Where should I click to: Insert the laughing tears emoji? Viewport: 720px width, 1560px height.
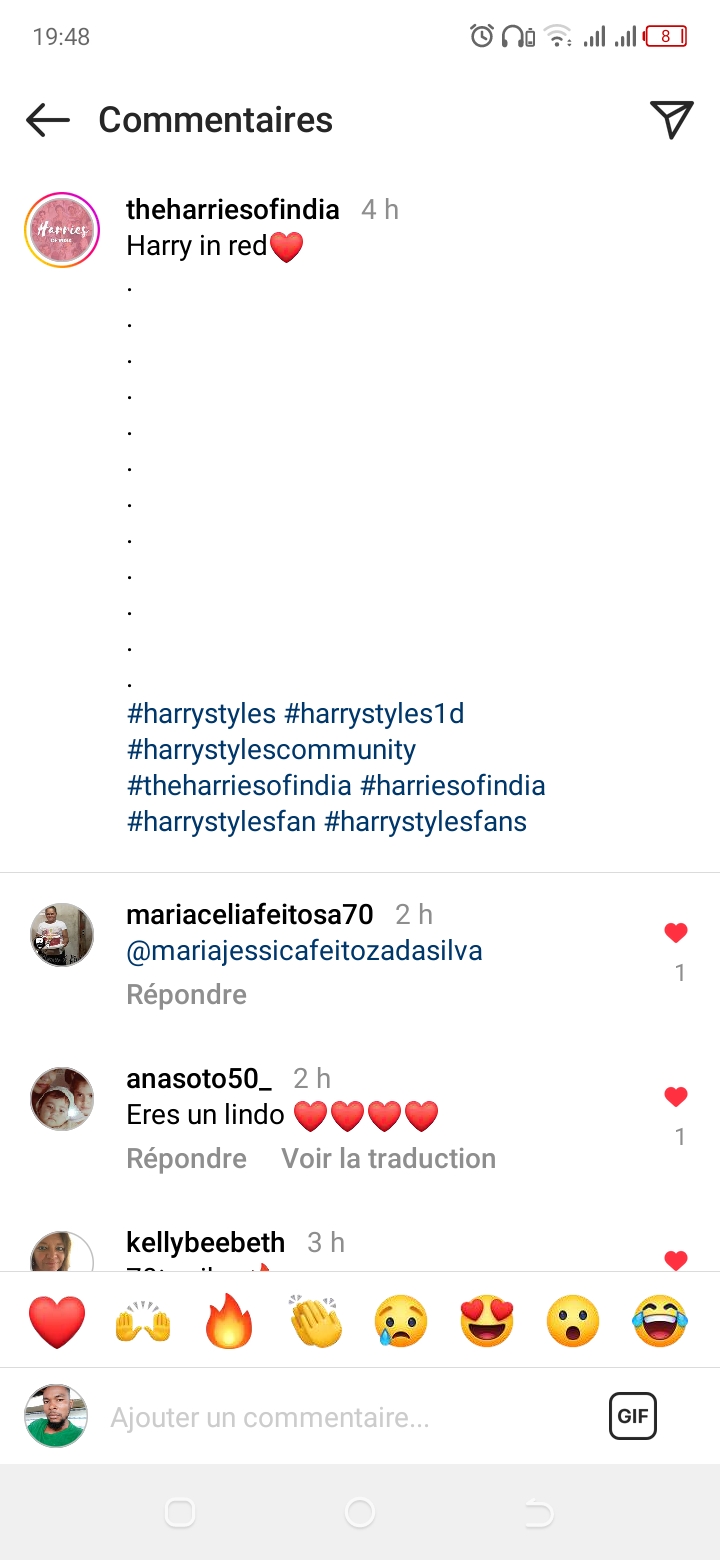(660, 1321)
